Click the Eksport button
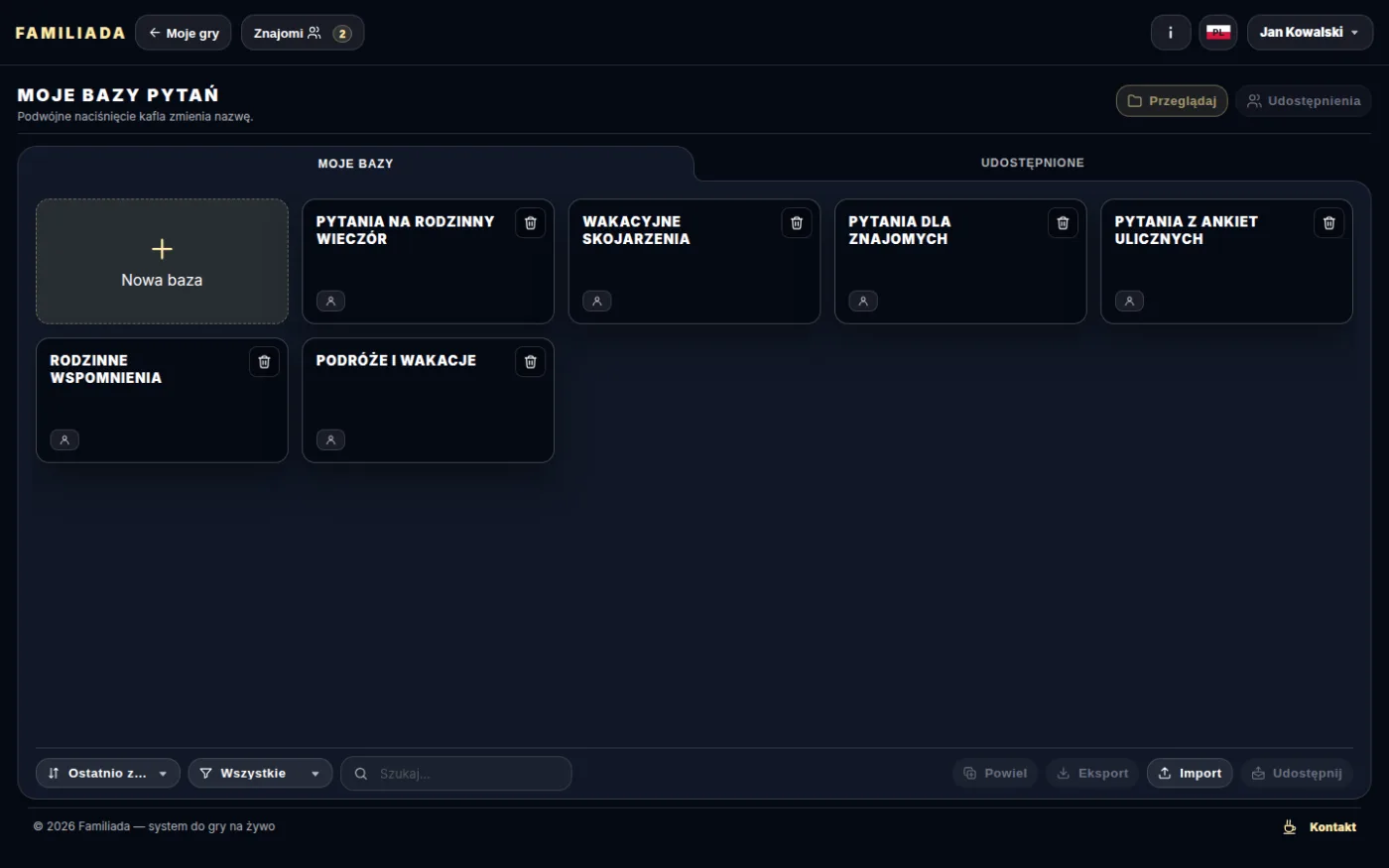 click(x=1092, y=774)
